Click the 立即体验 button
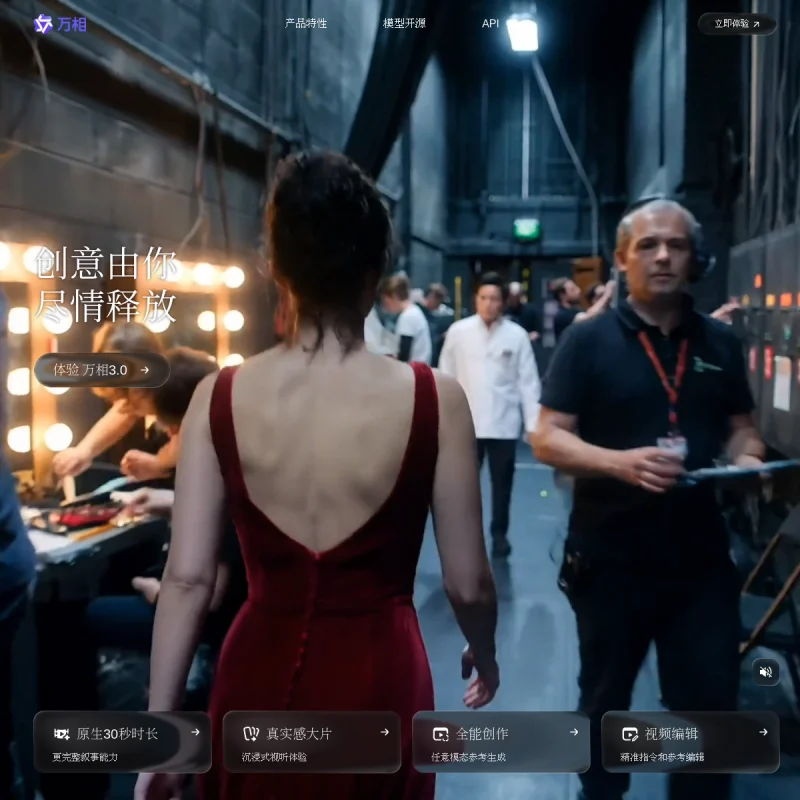 [737, 23]
